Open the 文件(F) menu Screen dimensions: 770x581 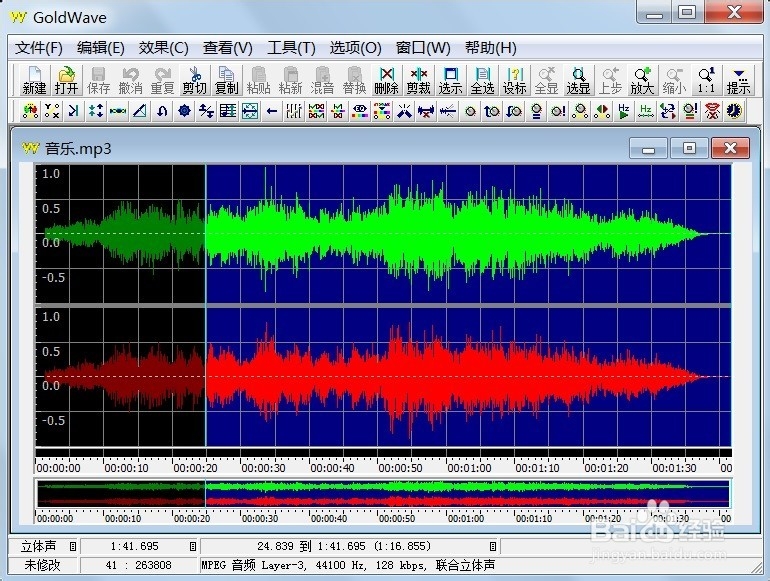(x=39, y=48)
